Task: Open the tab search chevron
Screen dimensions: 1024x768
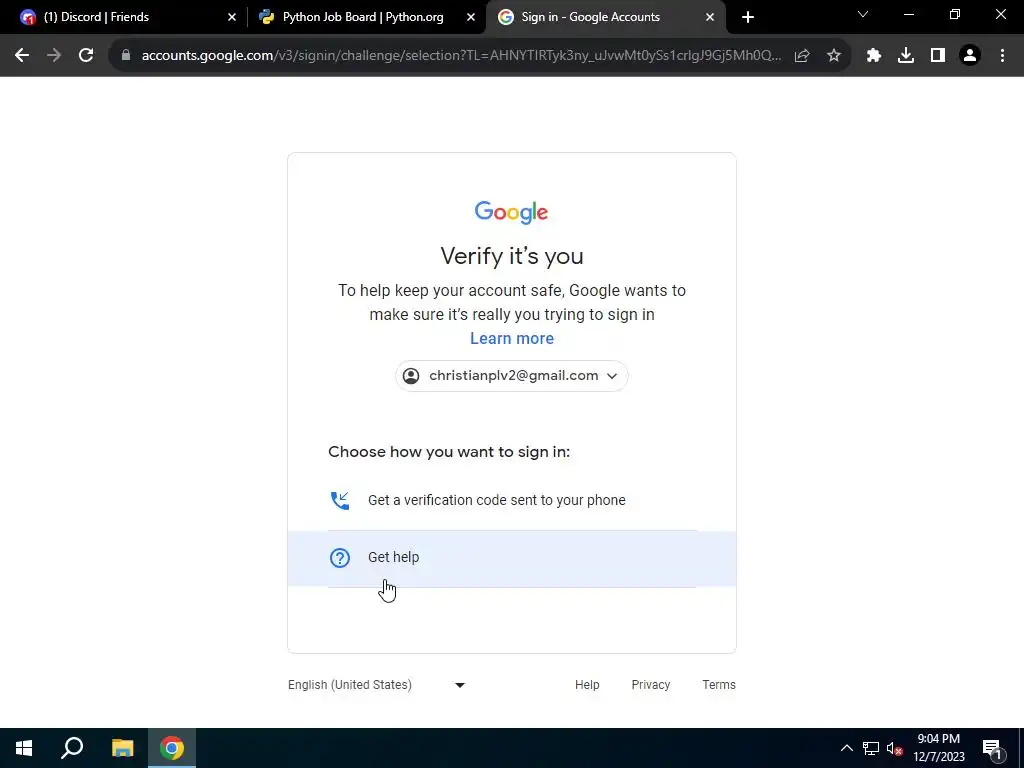Action: click(863, 15)
